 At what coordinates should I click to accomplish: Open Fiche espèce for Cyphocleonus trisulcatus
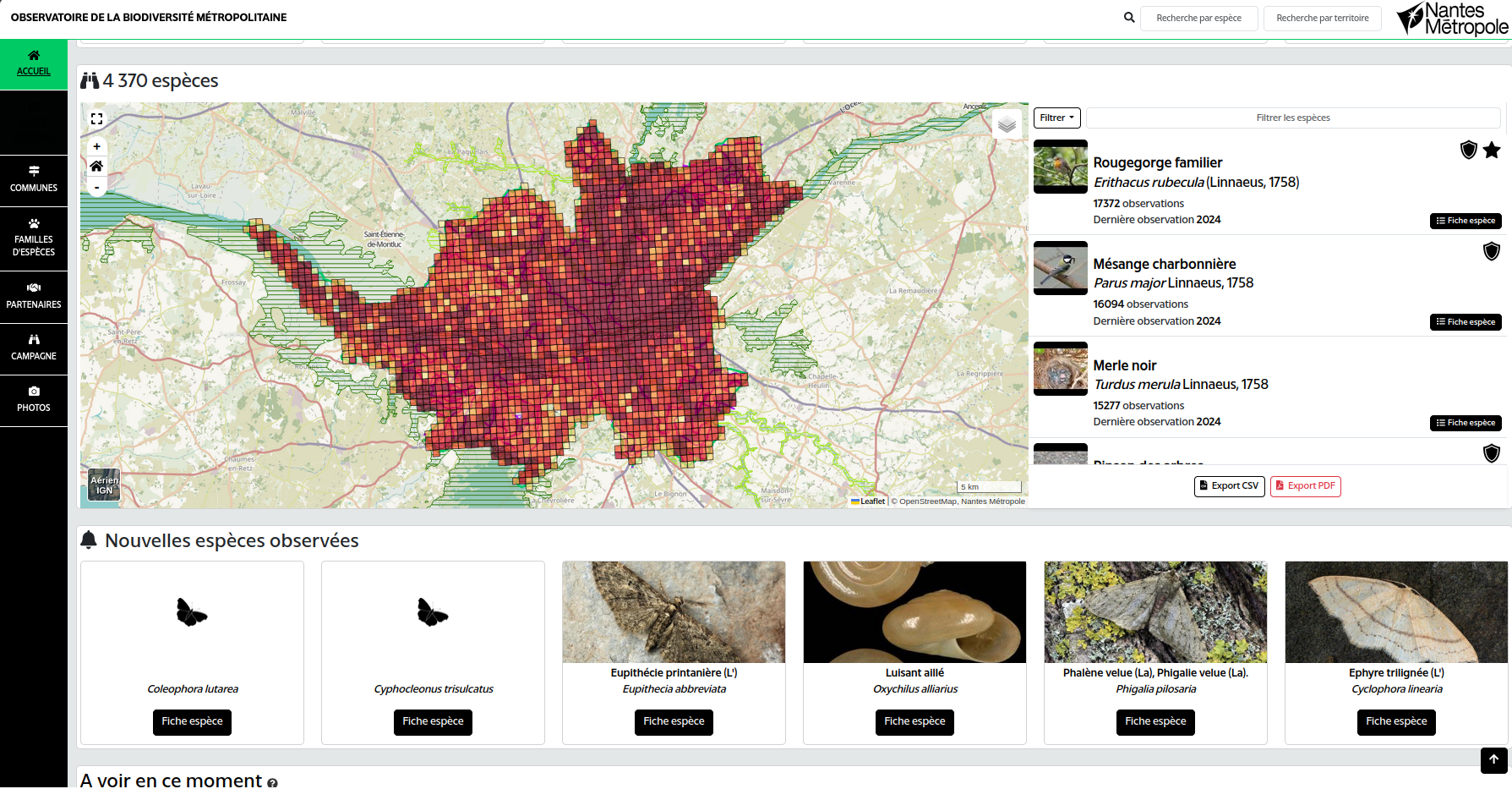(433, 722)
